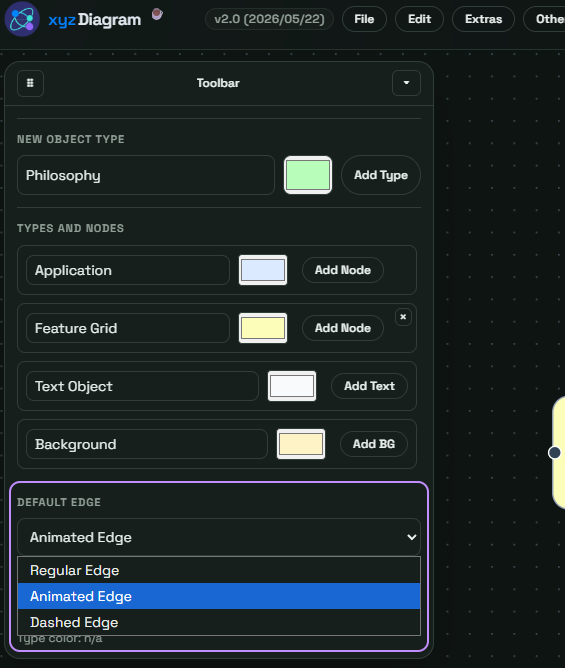Screen dimensions: 565x668
Task: Click the Application type name field
Action: tap(128, 270)
